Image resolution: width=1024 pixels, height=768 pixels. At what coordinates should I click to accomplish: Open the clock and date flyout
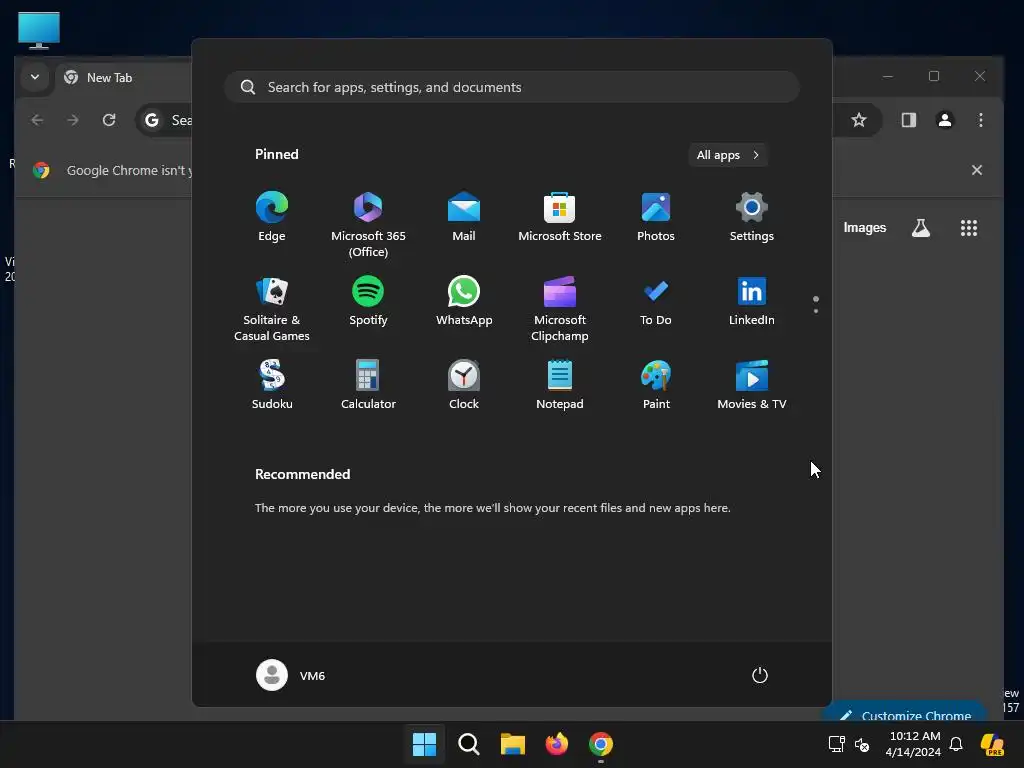coord(914,744)
